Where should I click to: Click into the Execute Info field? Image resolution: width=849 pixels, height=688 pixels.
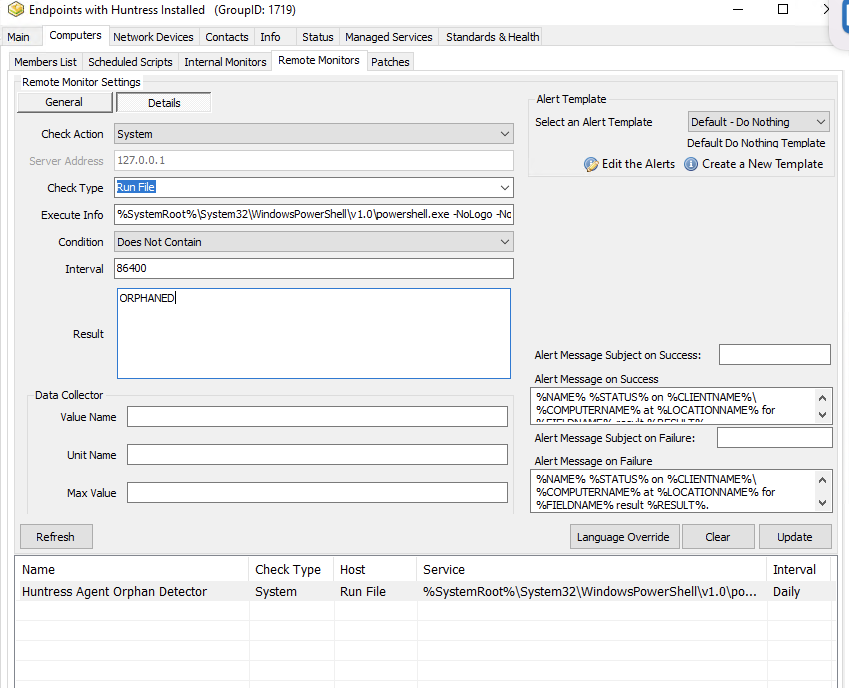tap(314, 214)
